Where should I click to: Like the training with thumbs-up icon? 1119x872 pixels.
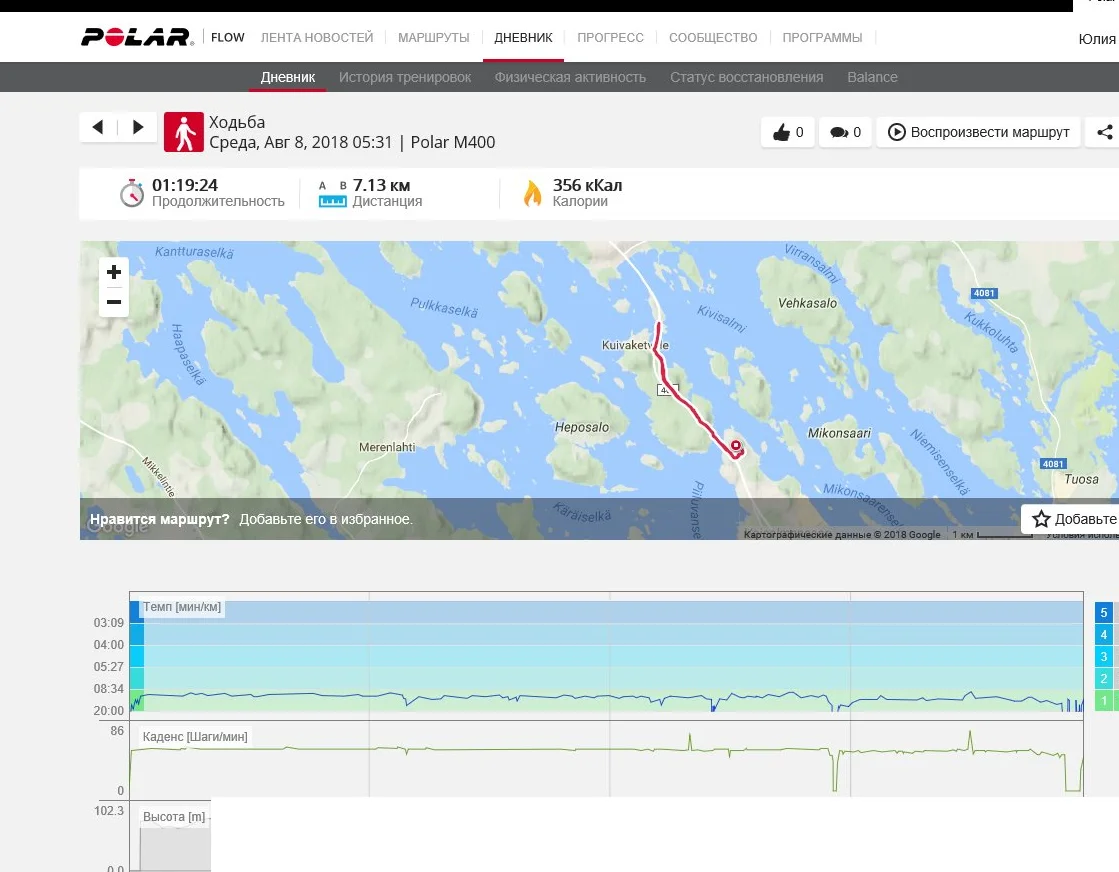(781, 132)
